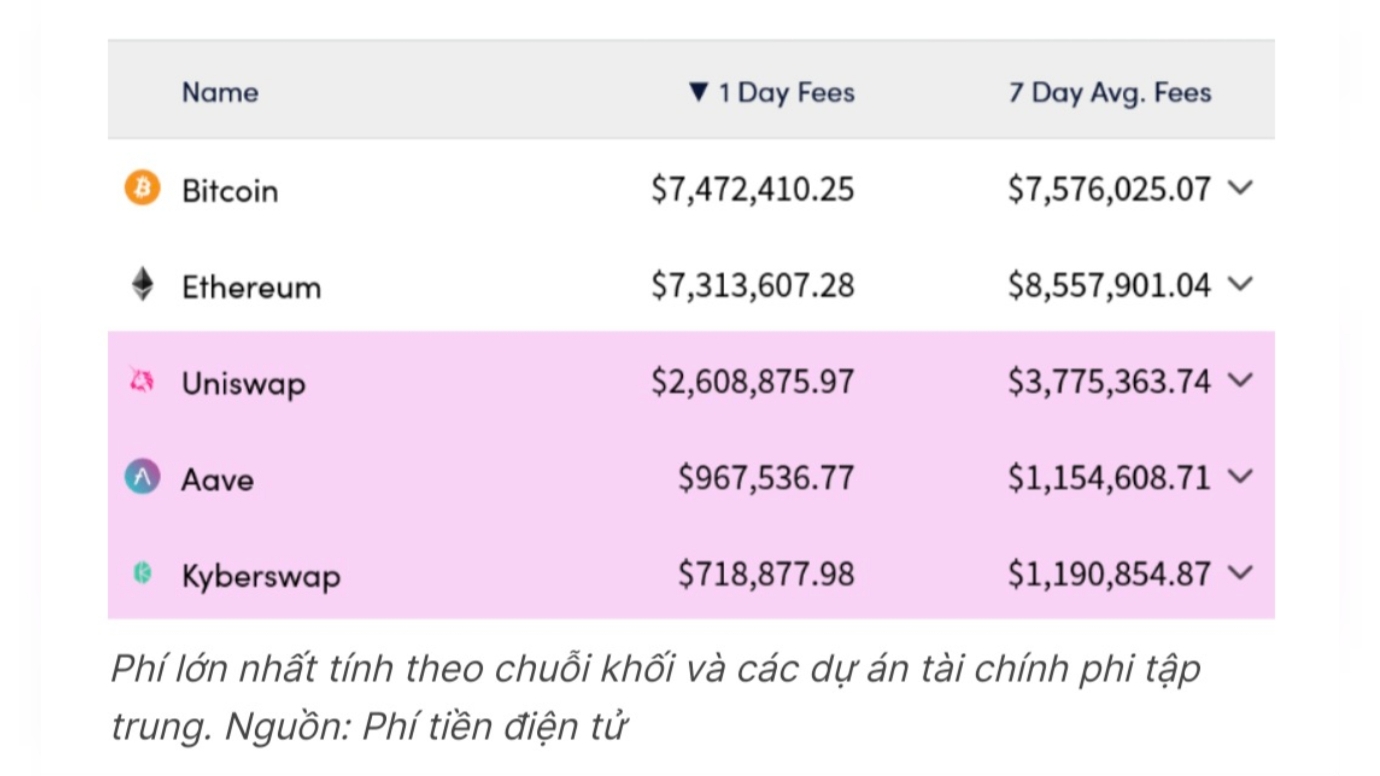
Task: Click the Uniswap unicorn icon
Action: coord(142,381)
